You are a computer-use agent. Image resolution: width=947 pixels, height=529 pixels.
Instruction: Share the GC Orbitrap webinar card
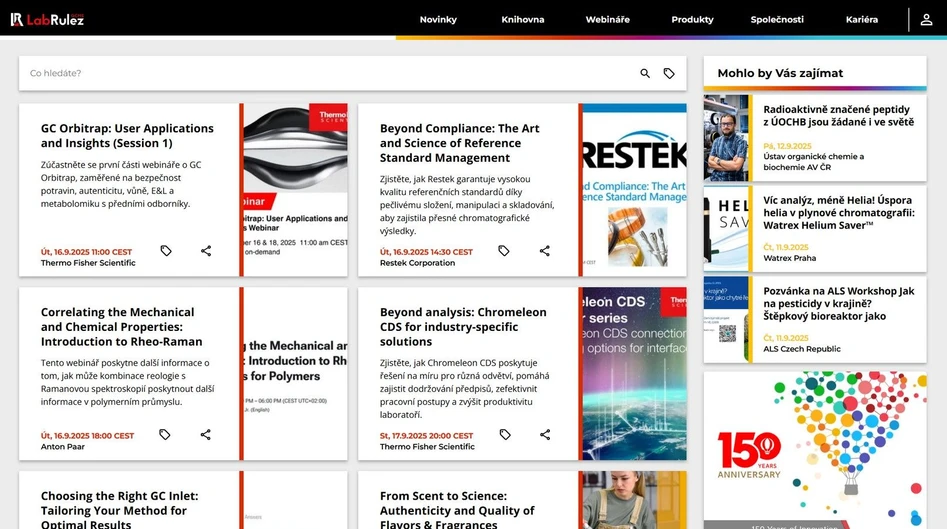(206, 251)
